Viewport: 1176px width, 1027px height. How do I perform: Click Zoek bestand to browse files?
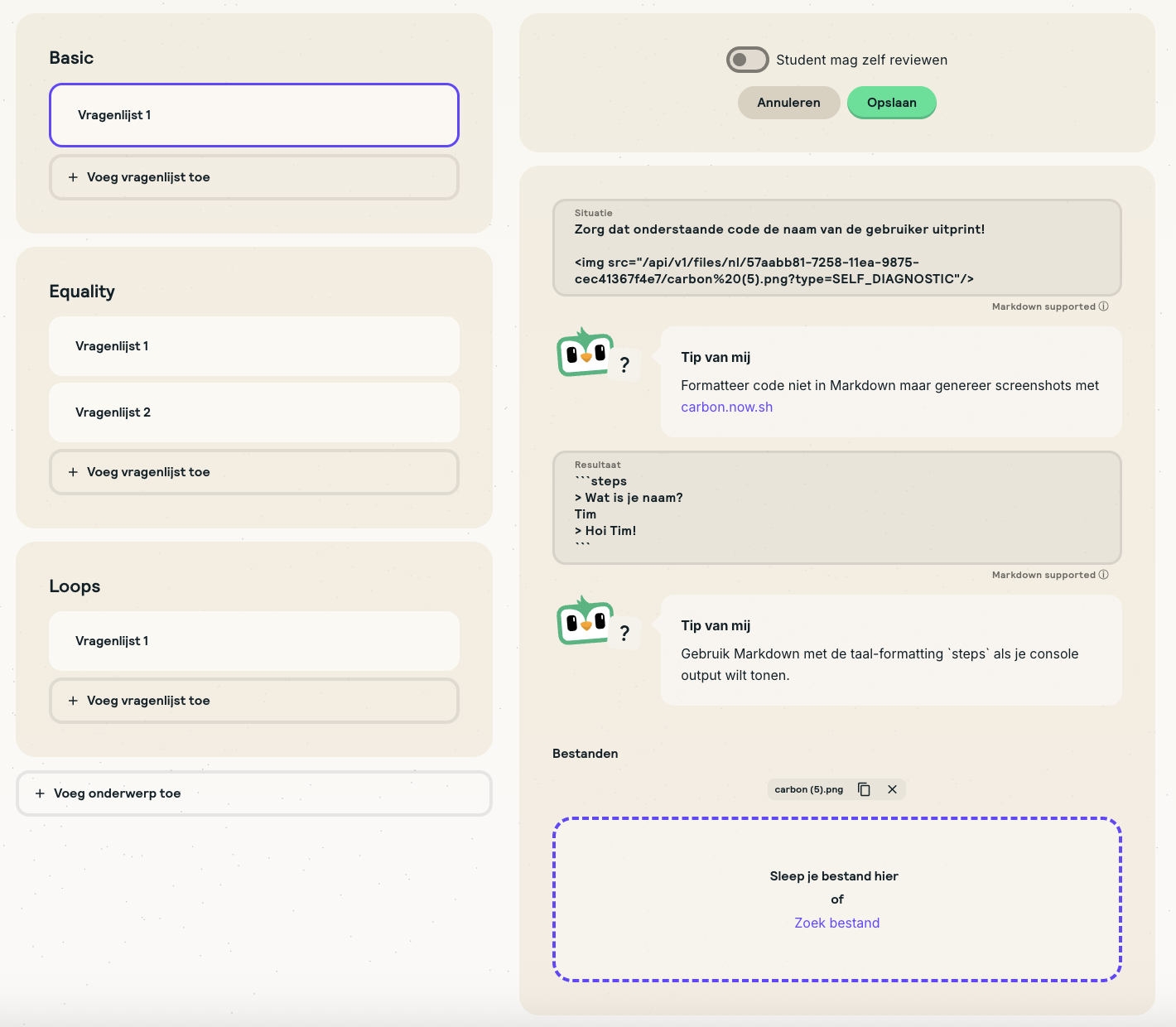[836, 923]
